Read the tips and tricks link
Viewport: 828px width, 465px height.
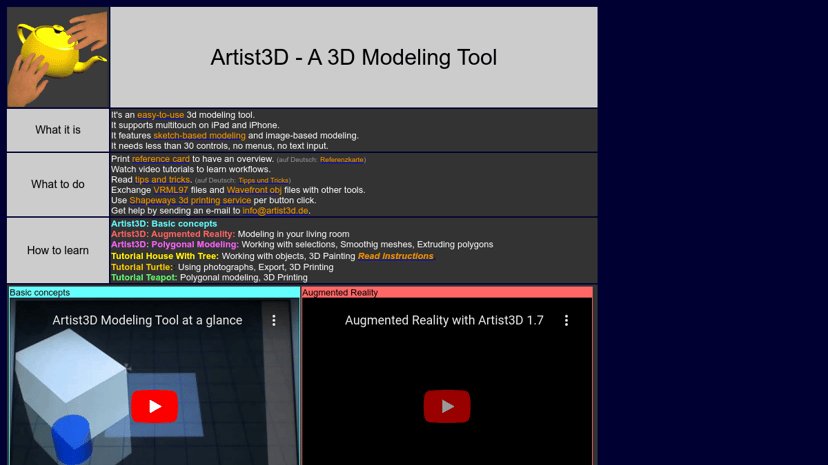tap(162, 179)
